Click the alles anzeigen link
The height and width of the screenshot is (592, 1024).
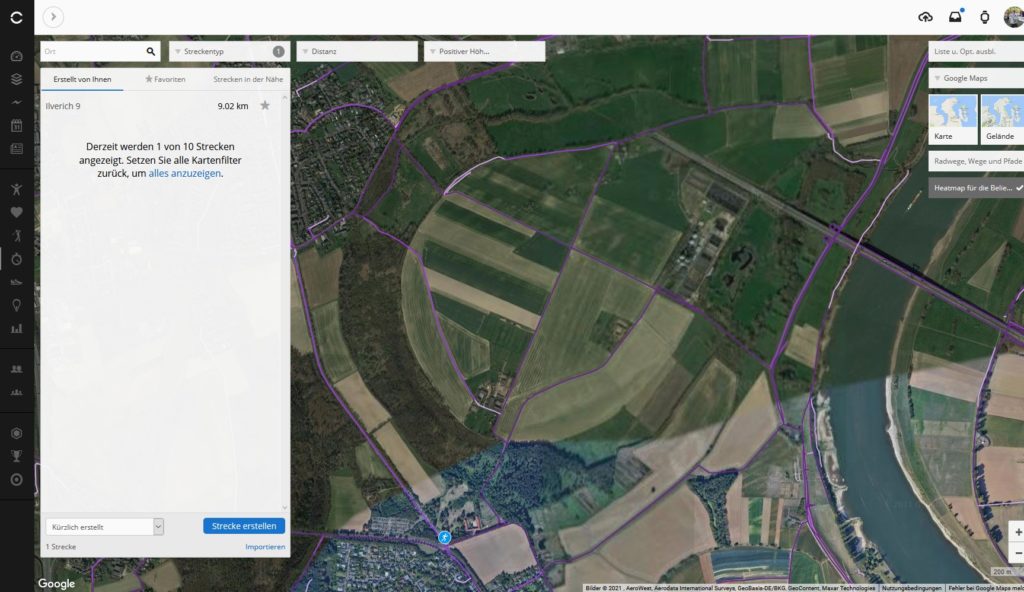tap(184, 173)
